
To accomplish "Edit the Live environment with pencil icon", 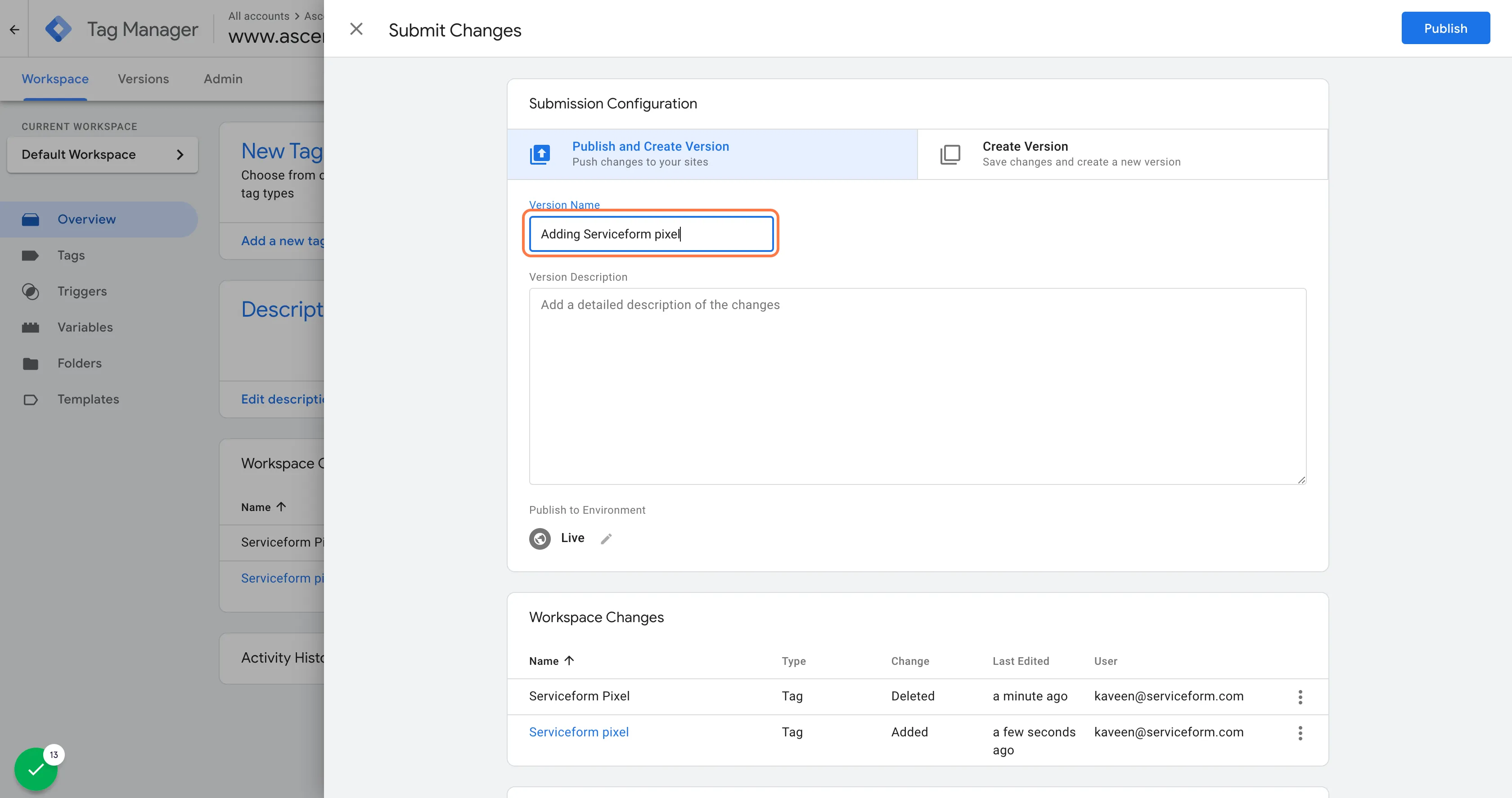I will (x=606, y=538).
